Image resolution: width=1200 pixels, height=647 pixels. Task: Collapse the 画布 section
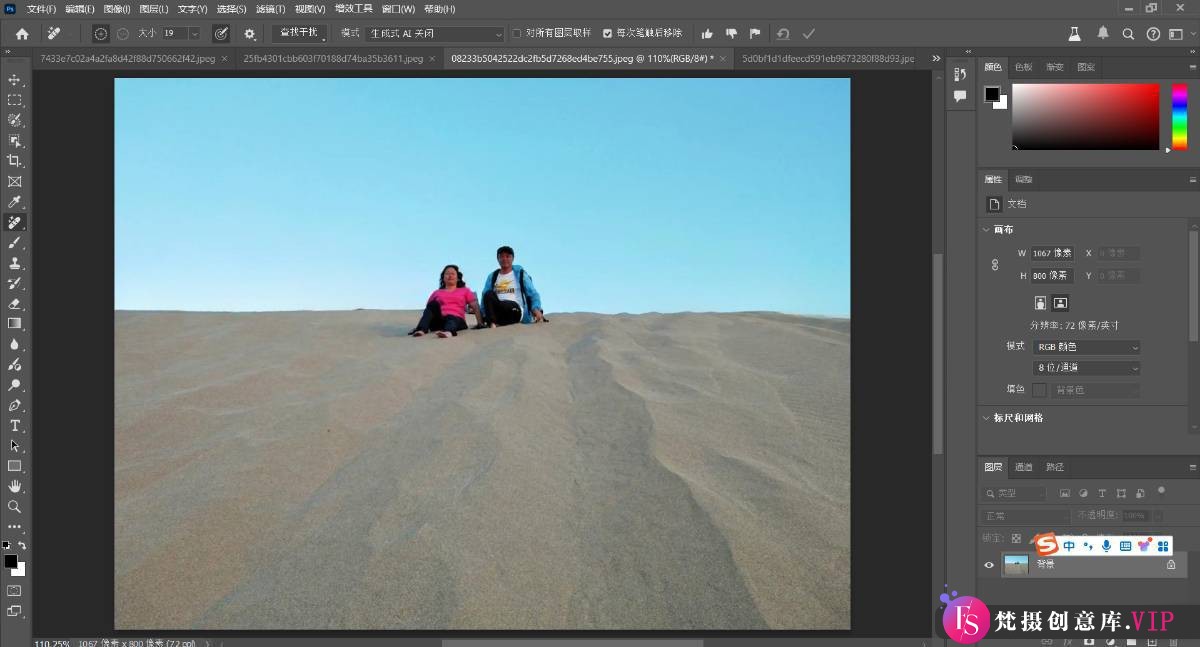coord(985,230)
